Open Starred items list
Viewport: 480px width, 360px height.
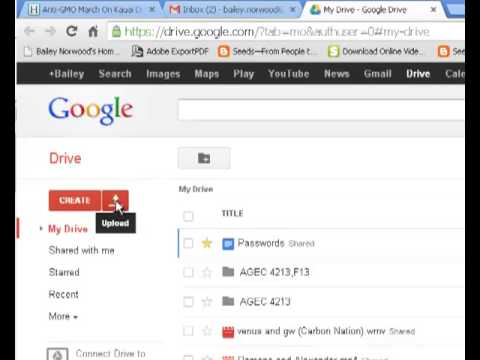click(x=64, y=272)
